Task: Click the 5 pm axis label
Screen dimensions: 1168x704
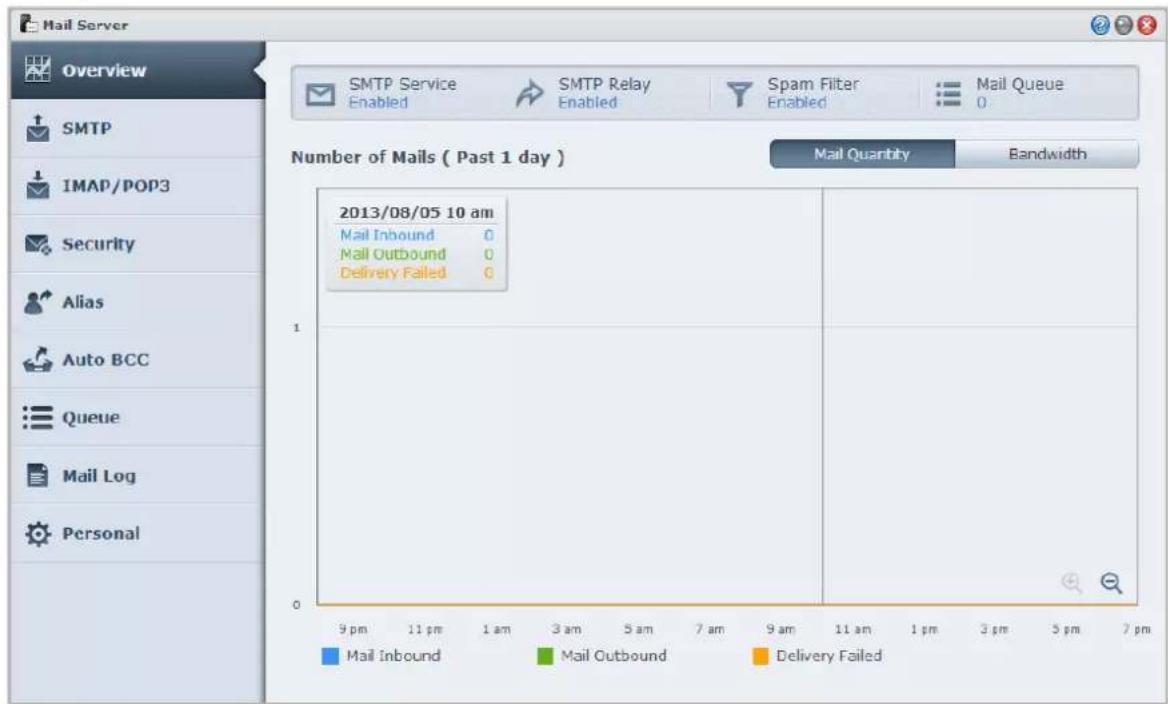Action: click(x=1066, y=630)
